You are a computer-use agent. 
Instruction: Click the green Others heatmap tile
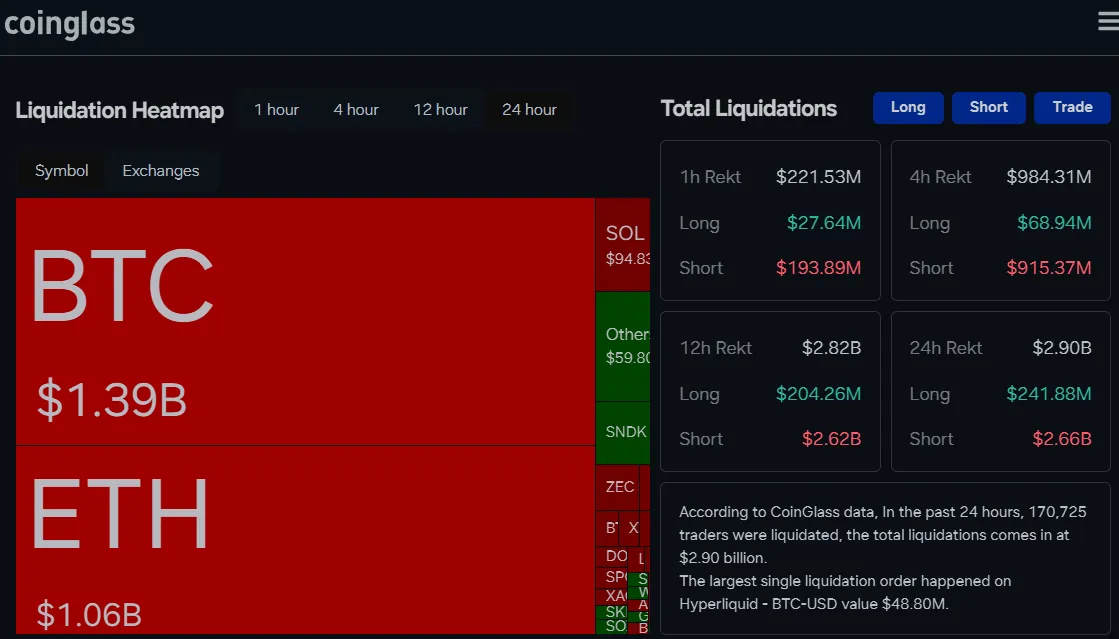click(623, 346)
